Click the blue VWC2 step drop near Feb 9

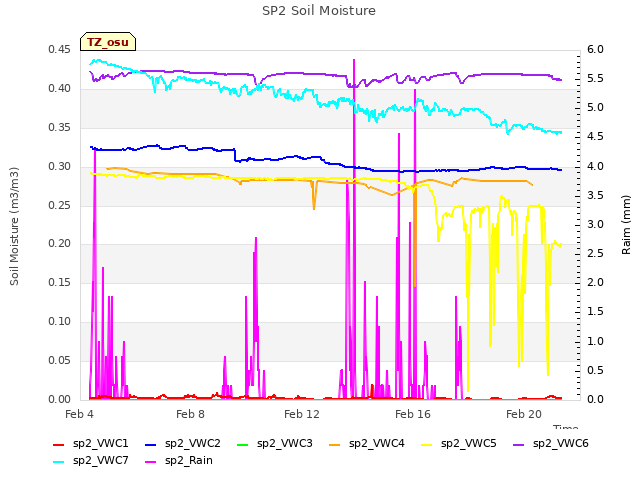pyautogui.click(x=235, y=156)
